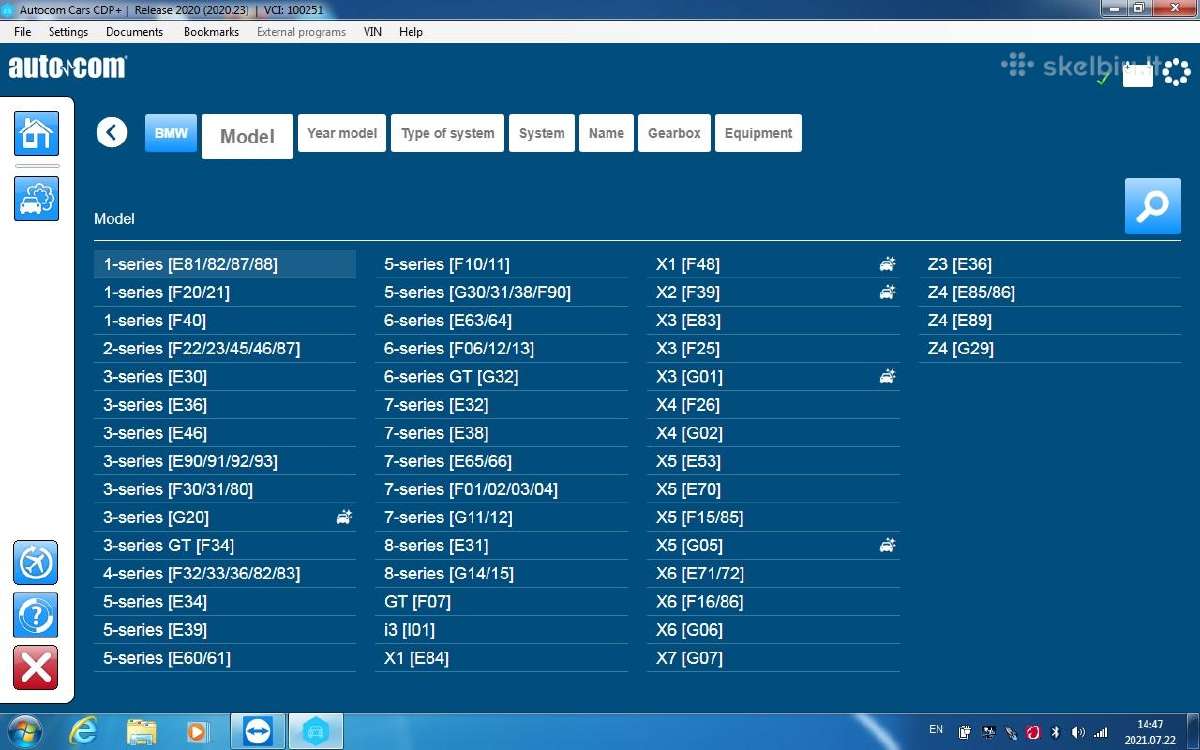Choose 1-series [F20/21]

pos(225,292)
